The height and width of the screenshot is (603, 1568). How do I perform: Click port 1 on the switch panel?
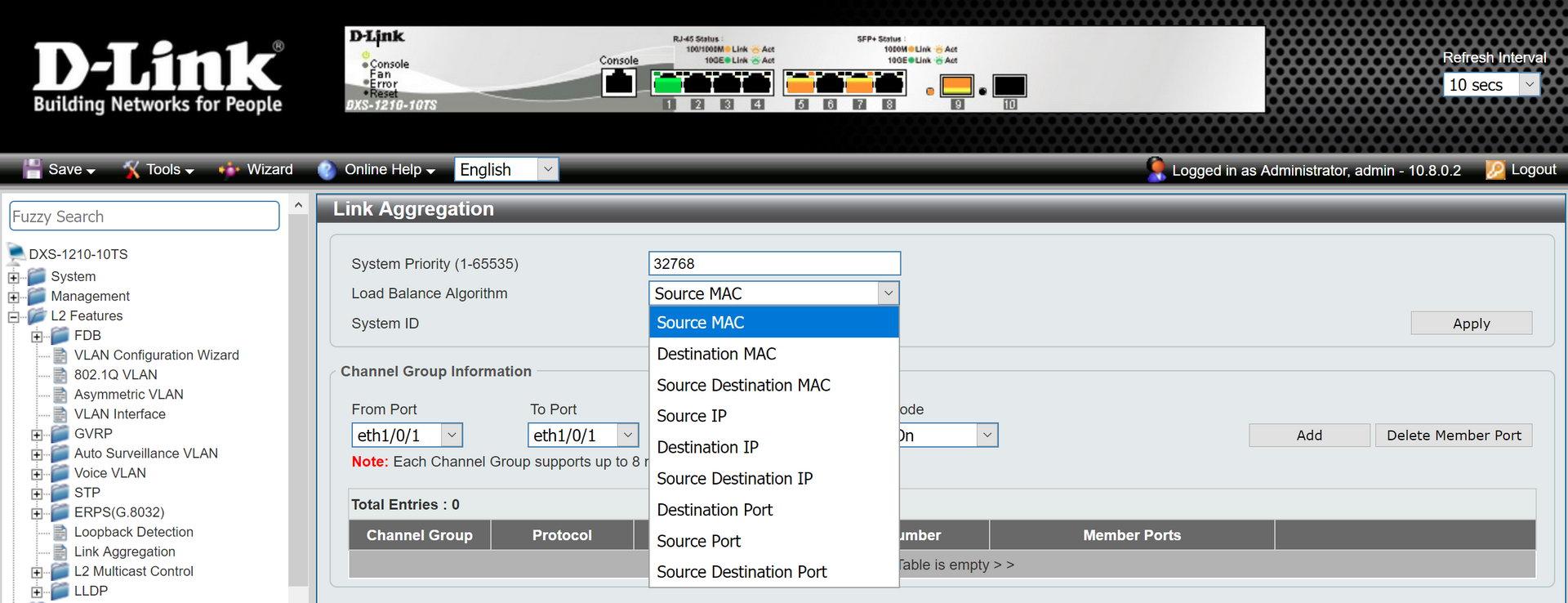coord(668,83)
